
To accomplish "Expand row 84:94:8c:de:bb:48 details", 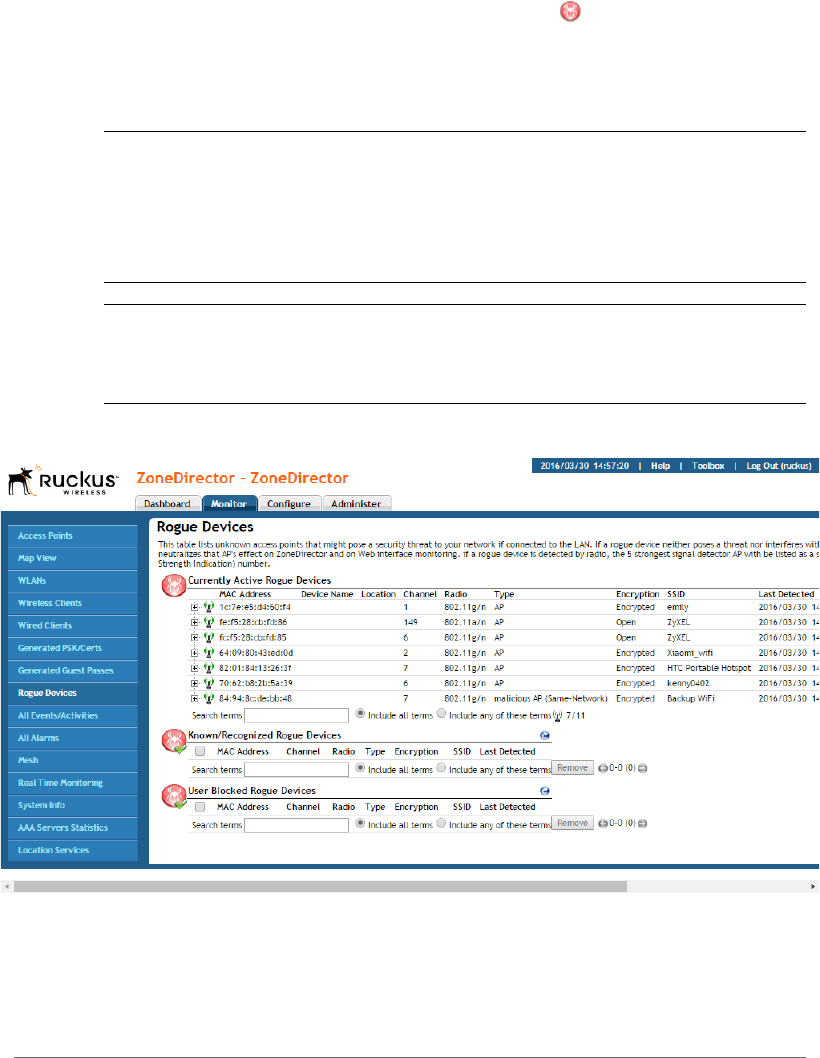I will pos(194,699).
